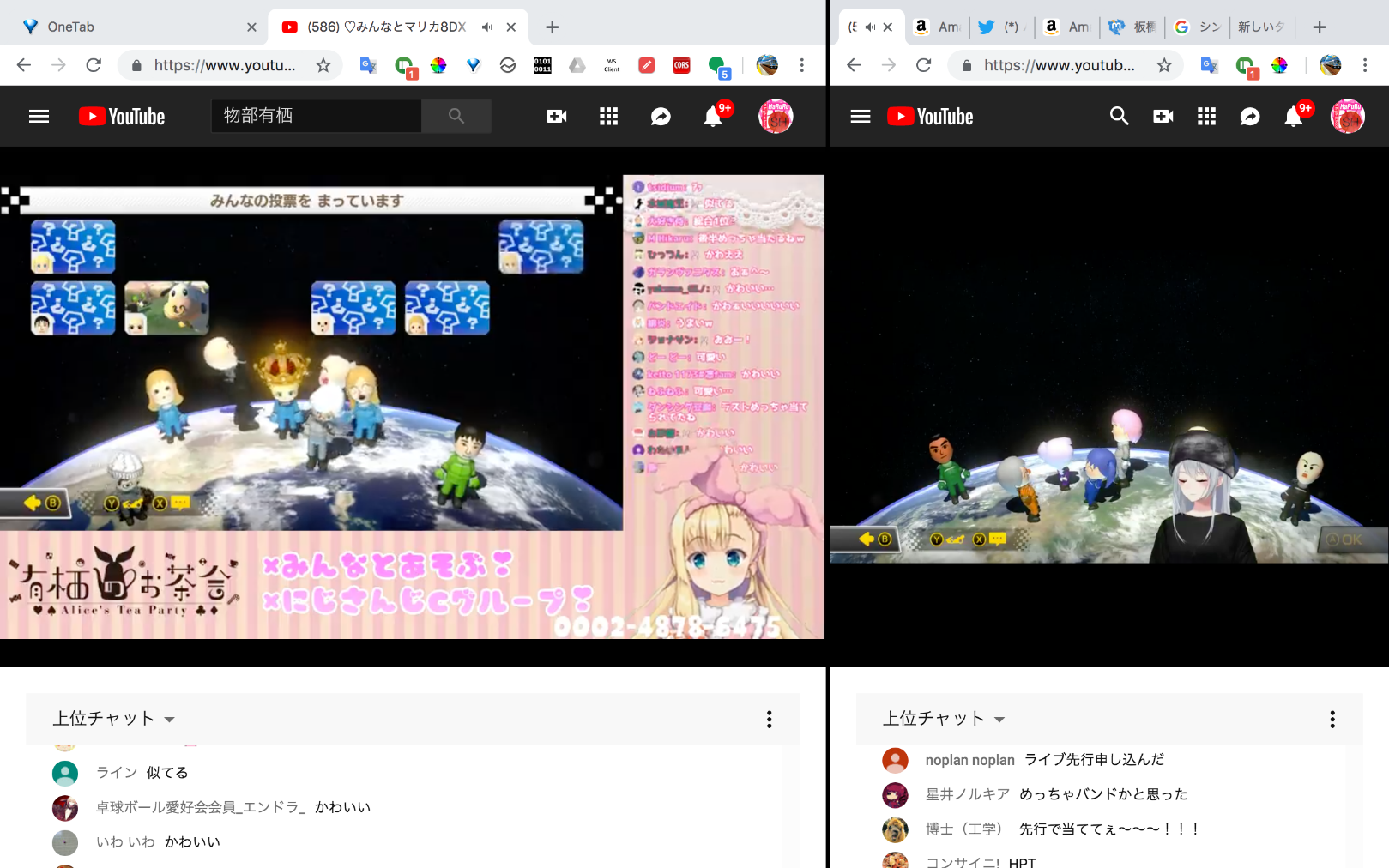Click the search magnifier button beside search box

point(456,116)
